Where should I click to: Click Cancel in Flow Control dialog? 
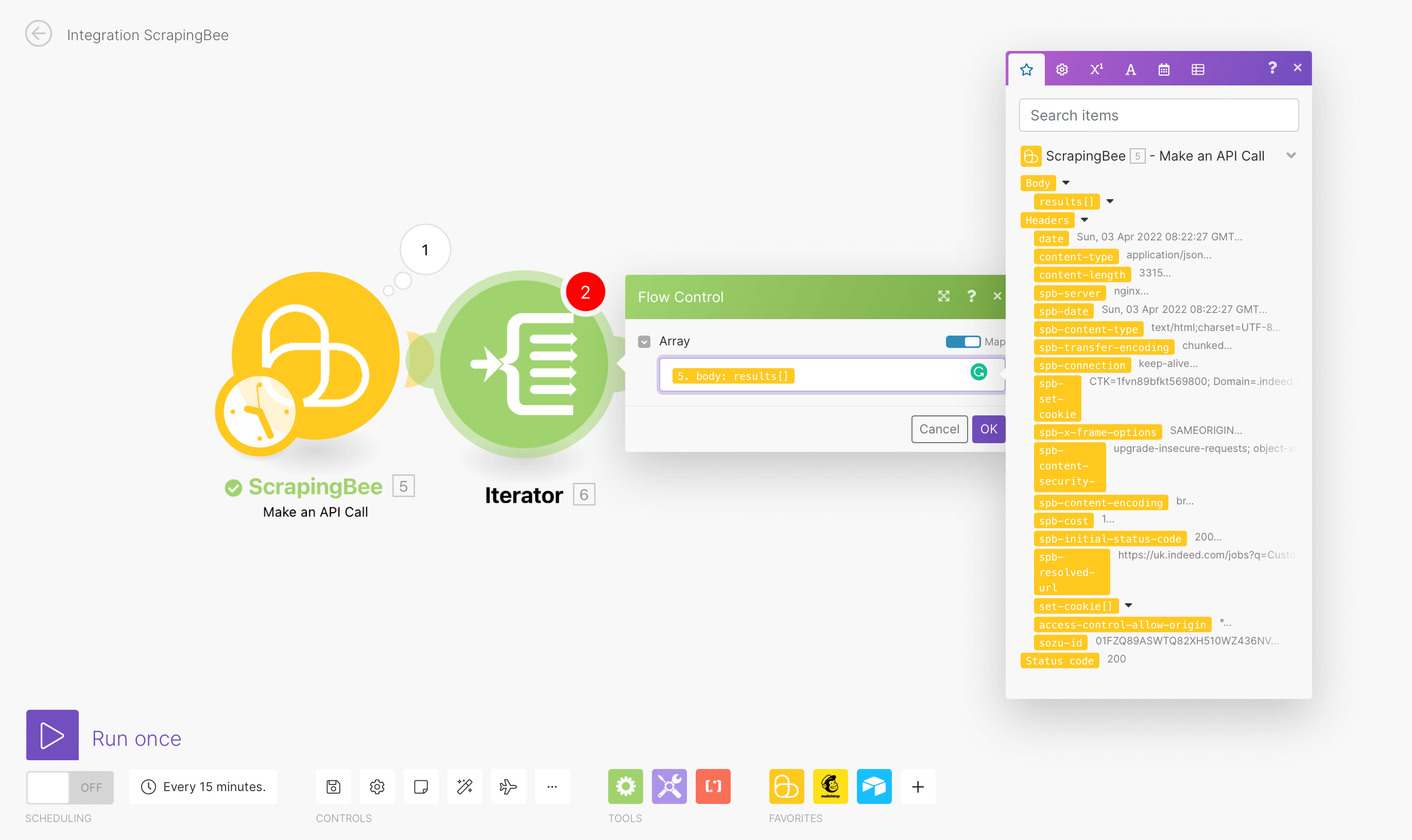pos(938,429)
